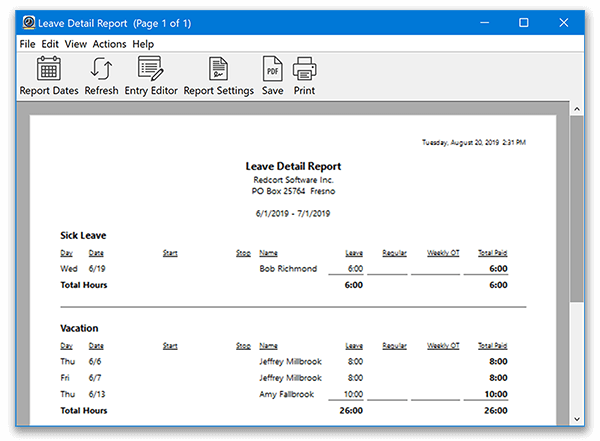Click the PO Box 25764 Fresno line

point(293,191)
